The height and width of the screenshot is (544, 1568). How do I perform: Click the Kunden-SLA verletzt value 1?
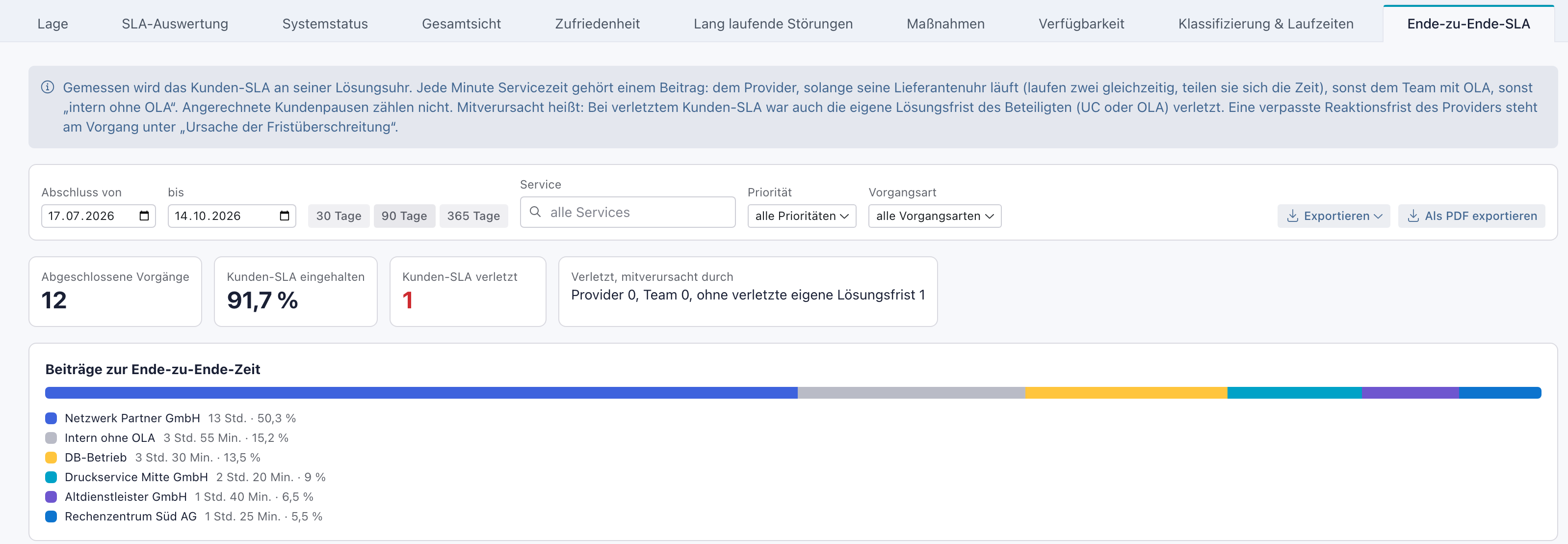coord(408,299)
